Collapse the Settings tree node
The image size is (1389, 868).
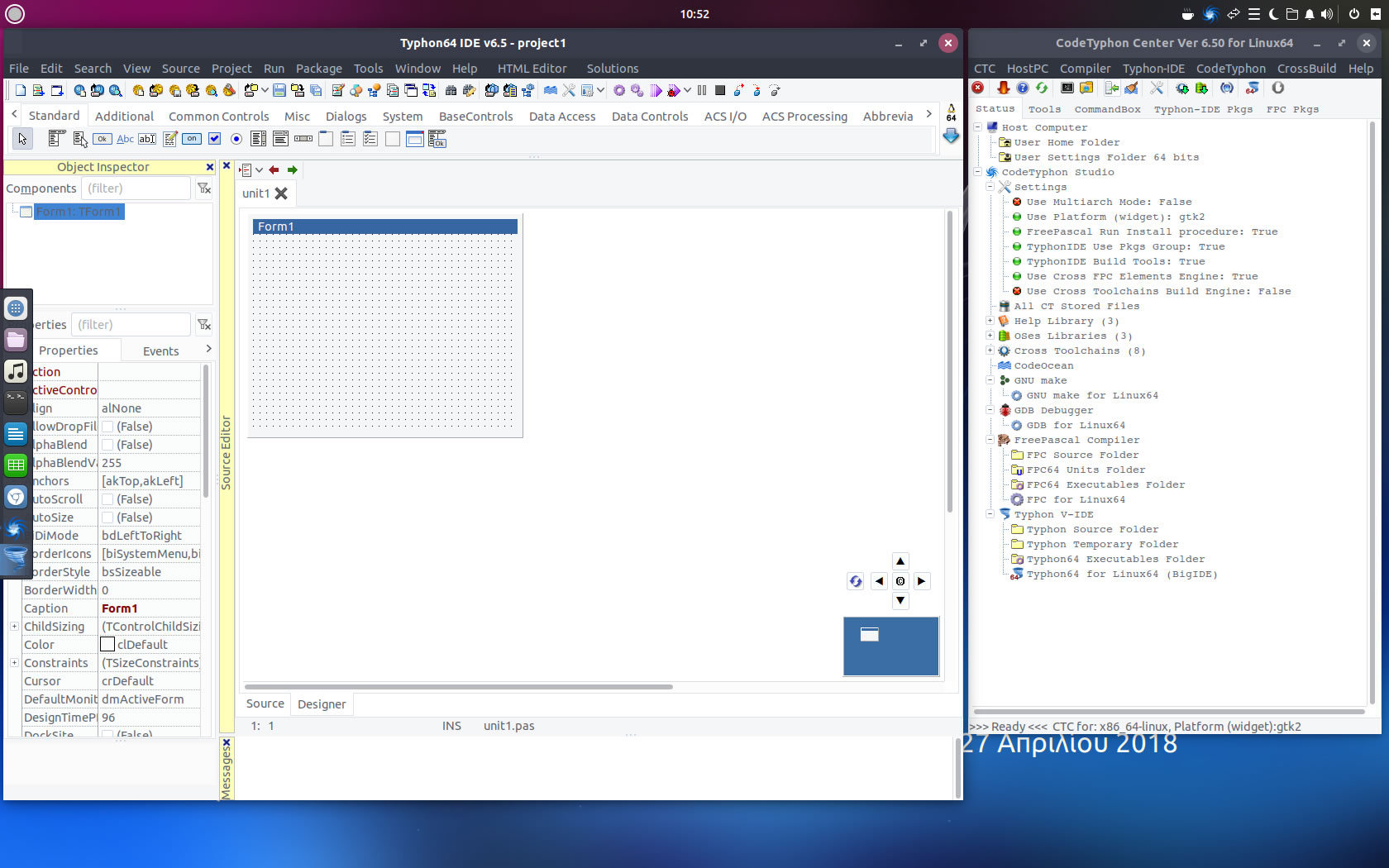point(990,187)
